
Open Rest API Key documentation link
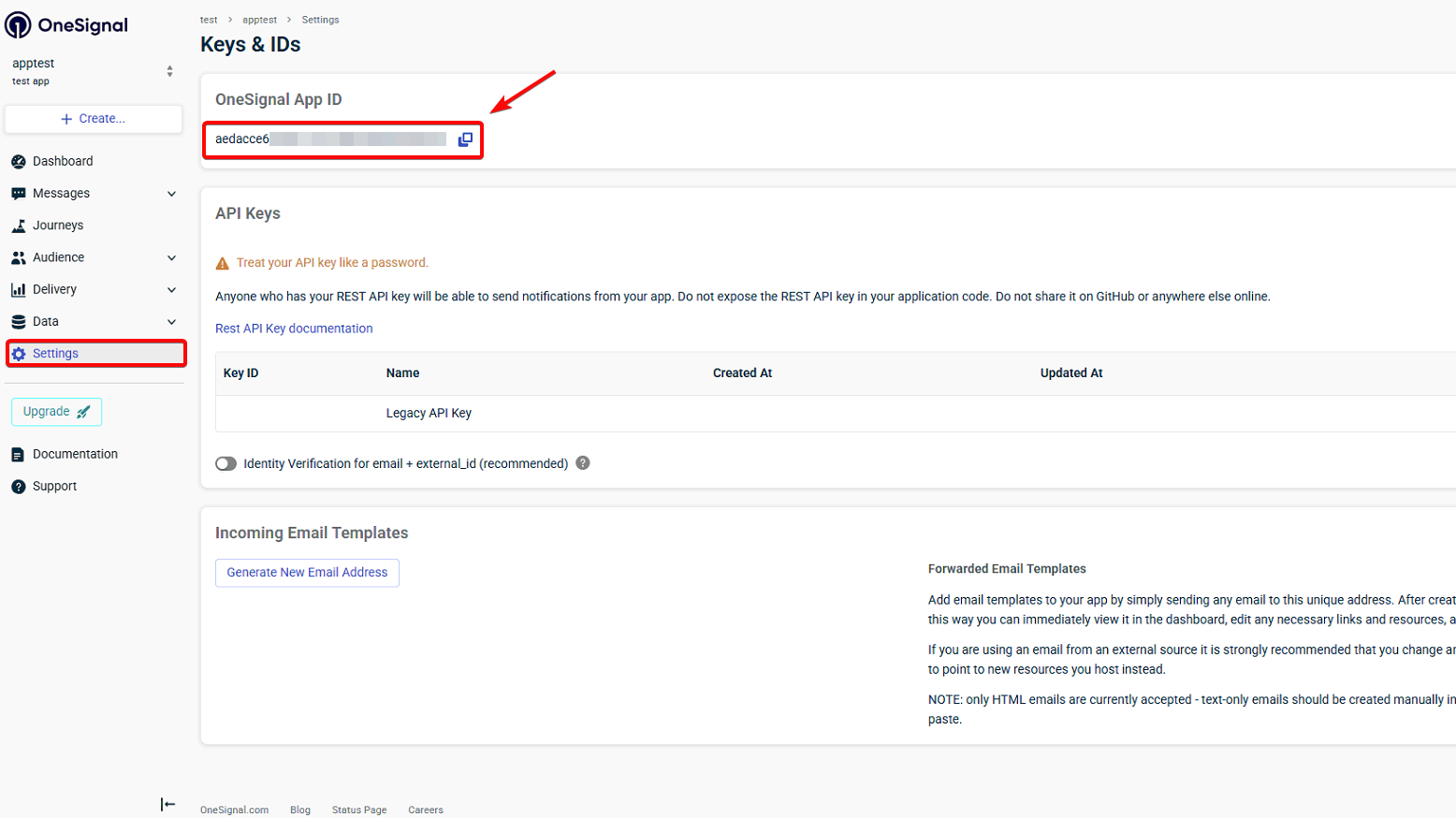[294, 329]
